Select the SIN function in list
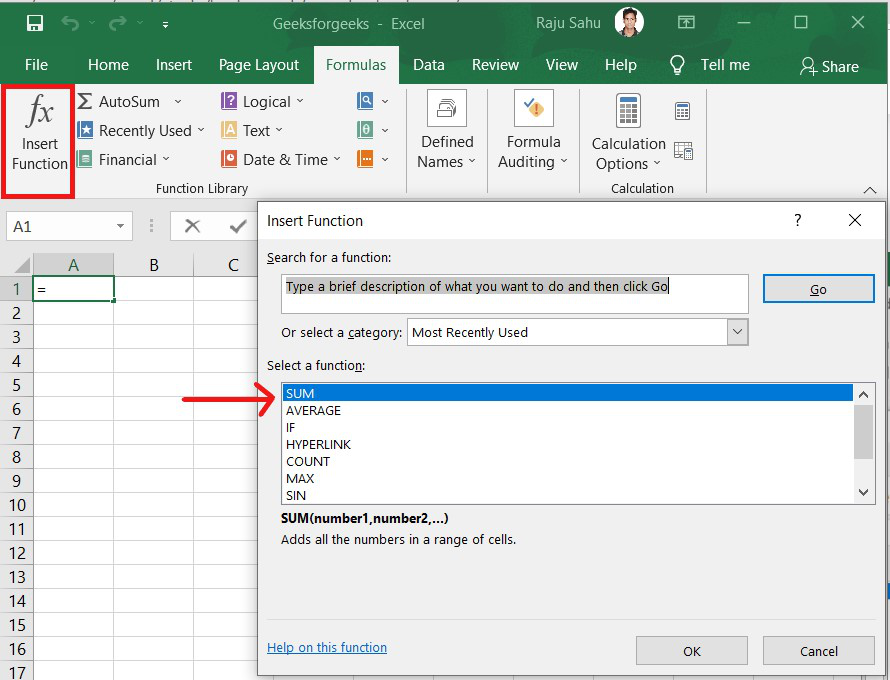 [x=568, y=496]
